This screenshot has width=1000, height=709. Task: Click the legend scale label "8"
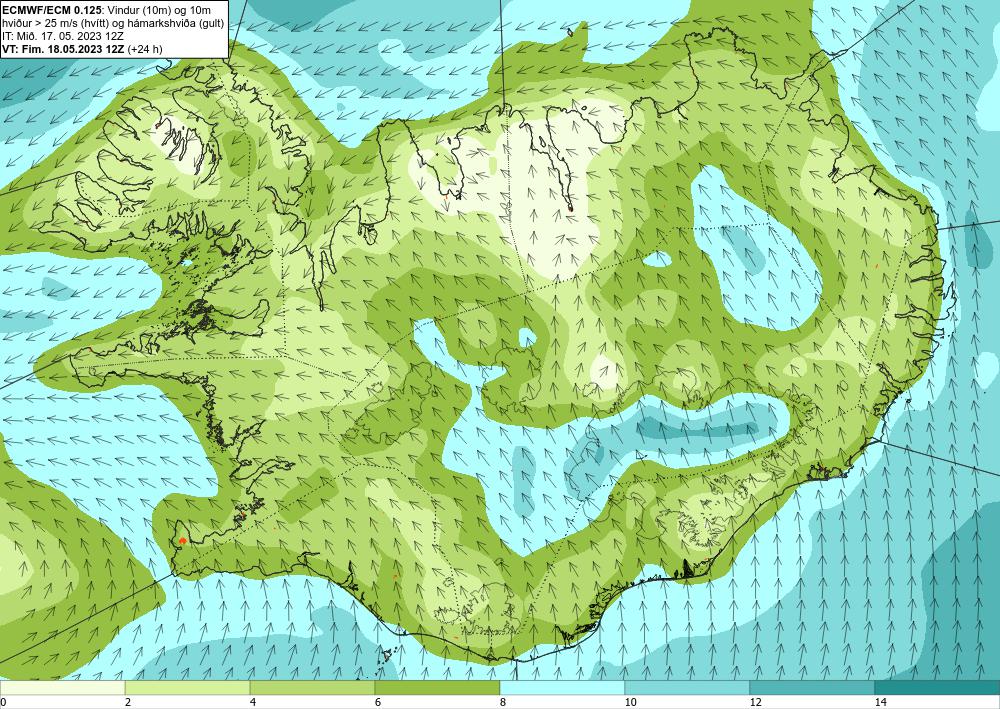[x=503, y=702]
